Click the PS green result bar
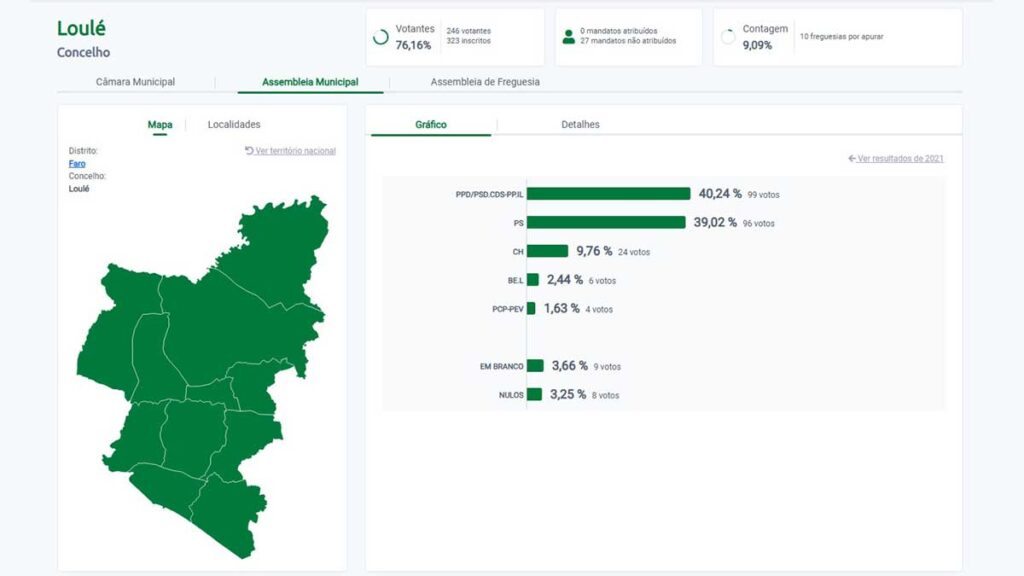 [606, 223]
